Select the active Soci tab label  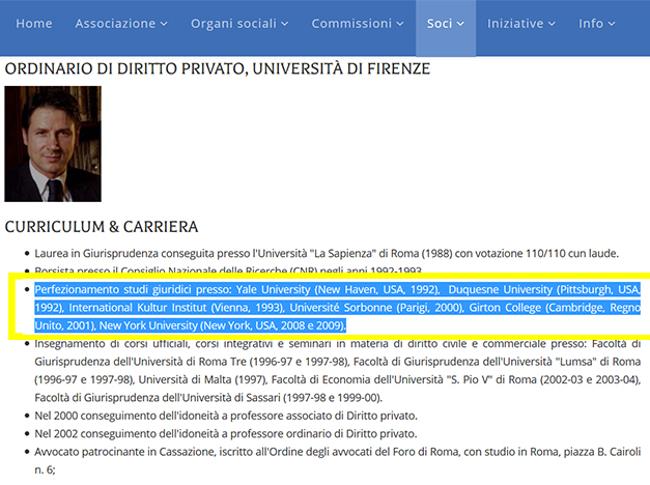[439, 23]
